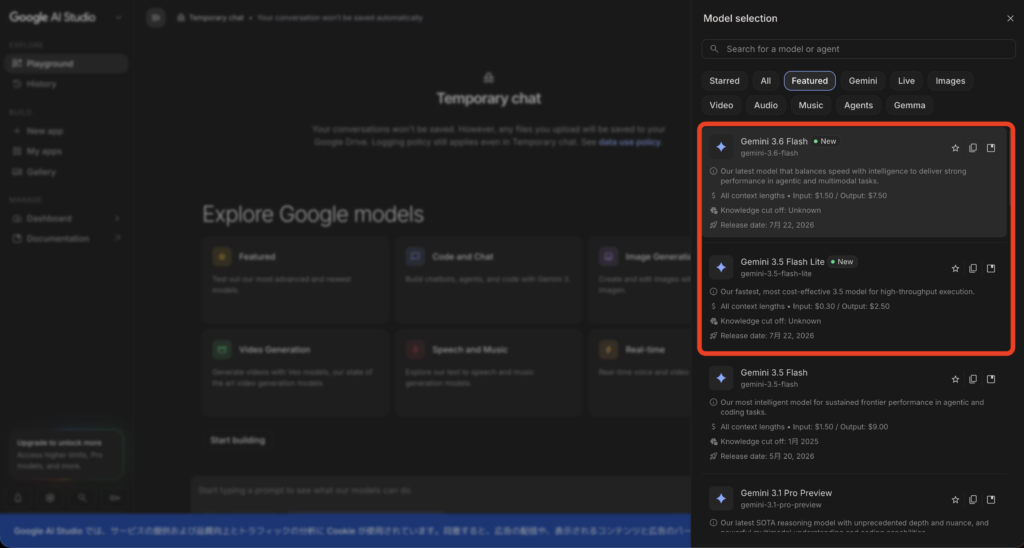Star the Gemini 3.5 Flash Lite model

coord(955,268)
